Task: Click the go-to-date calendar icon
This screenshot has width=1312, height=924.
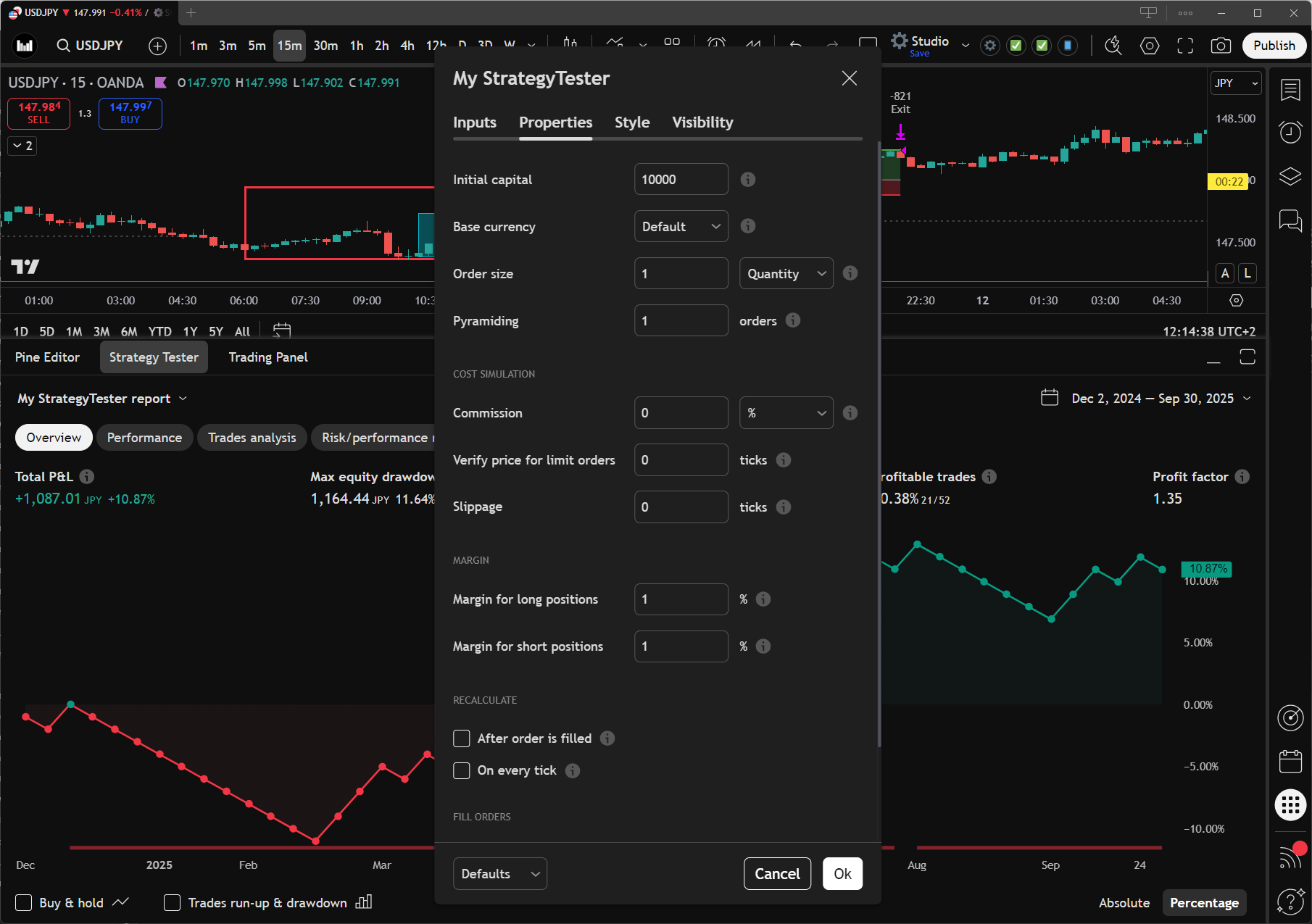Action: 281,331
